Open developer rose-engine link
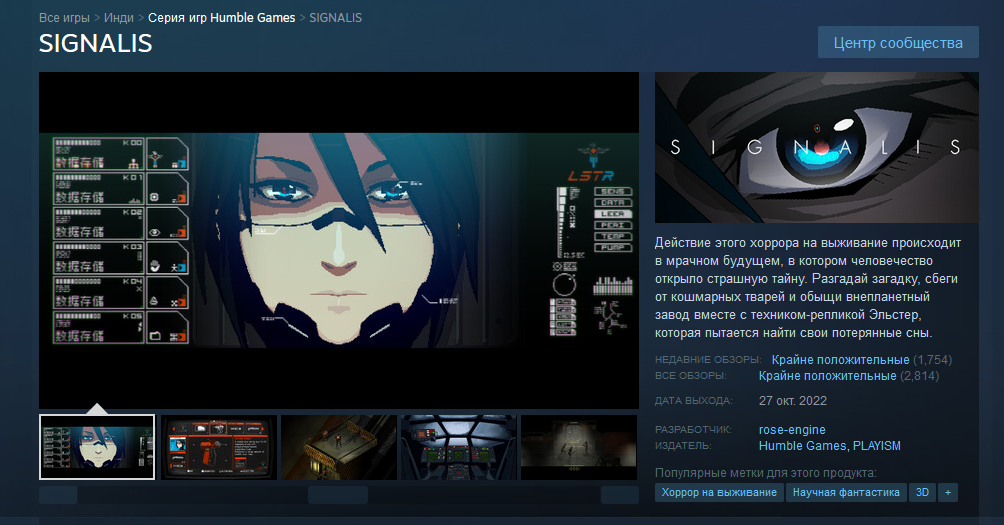This screenshot has height=525, width=1004. (792, 430)
